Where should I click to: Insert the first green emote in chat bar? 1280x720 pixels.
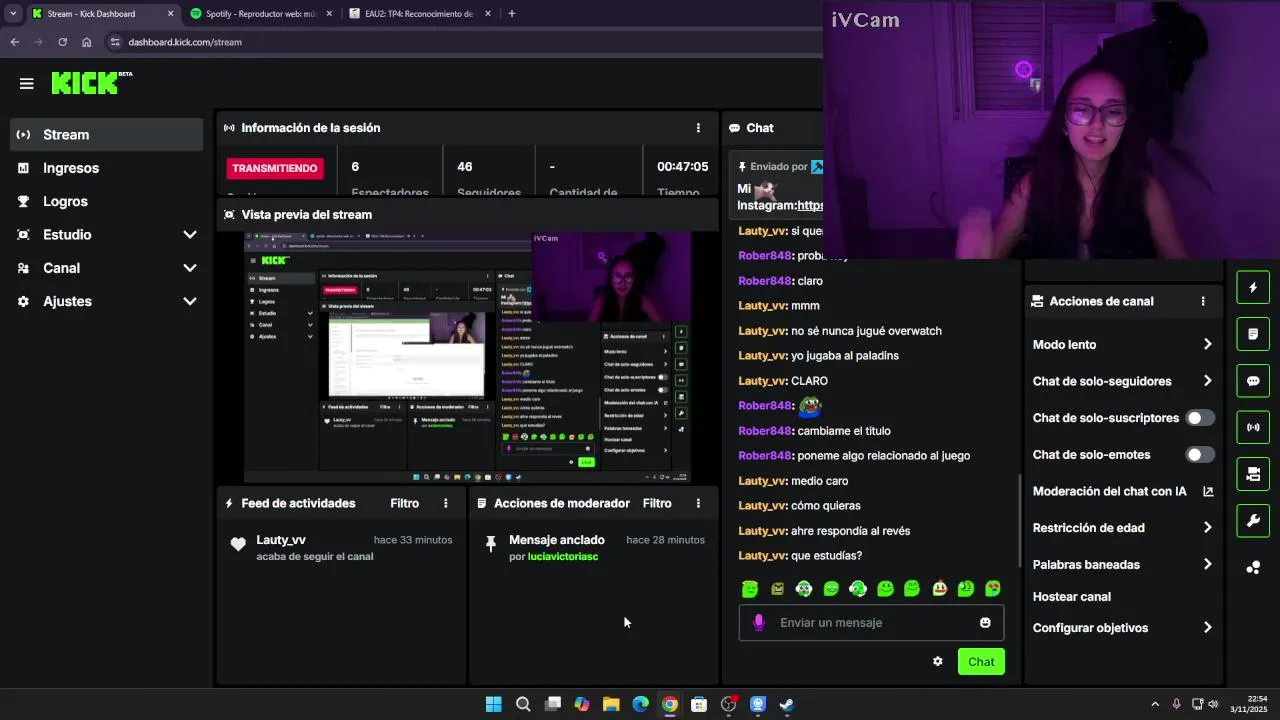pyautogui.click(x=750, y=589)
